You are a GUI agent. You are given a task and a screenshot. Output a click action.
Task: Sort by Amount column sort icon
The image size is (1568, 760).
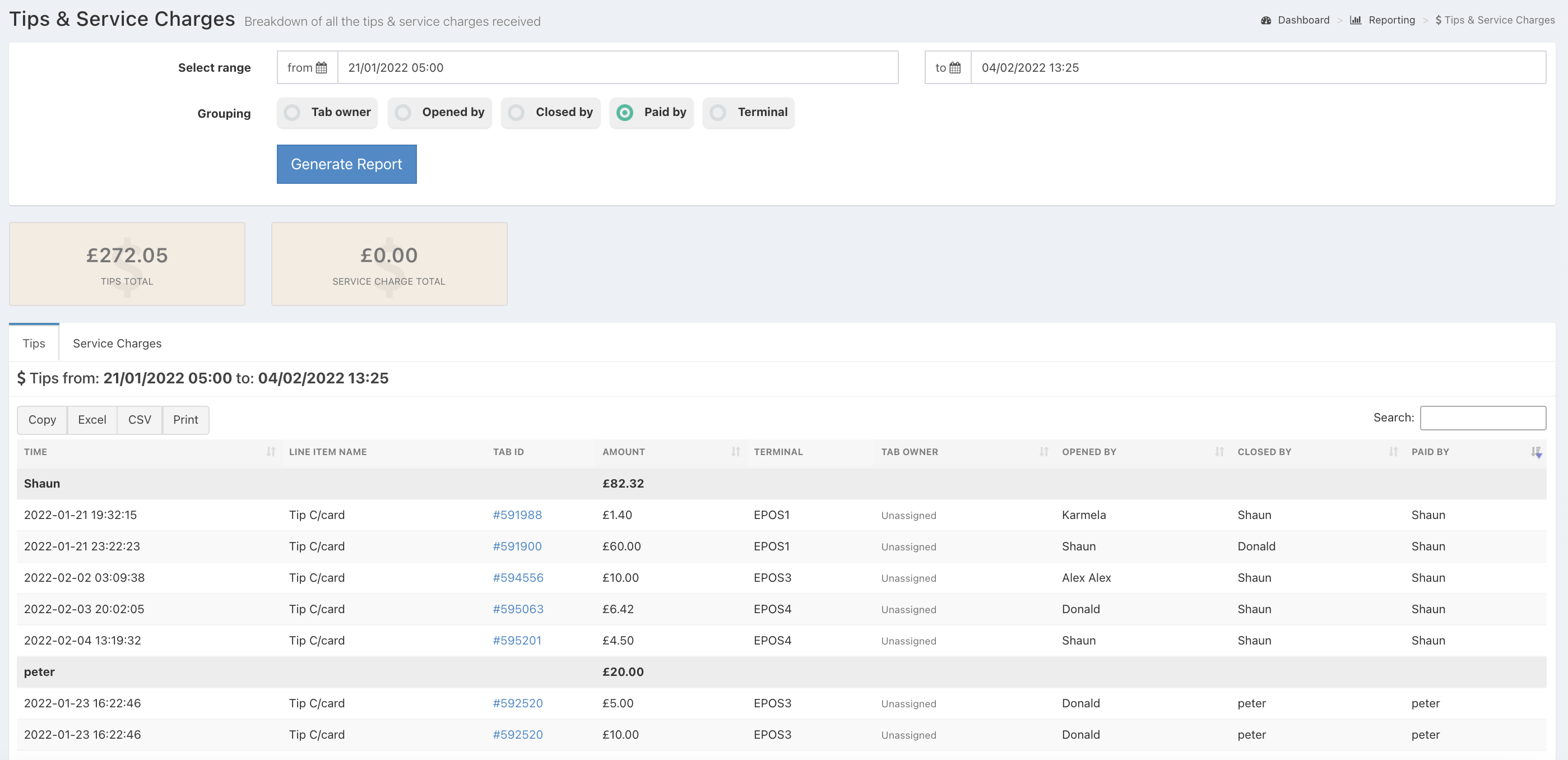pyautogui.click(x=735, y=452)
